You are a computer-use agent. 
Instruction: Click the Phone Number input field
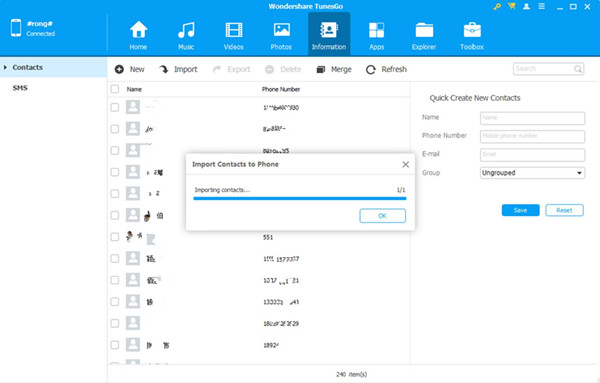pos(532,136)
